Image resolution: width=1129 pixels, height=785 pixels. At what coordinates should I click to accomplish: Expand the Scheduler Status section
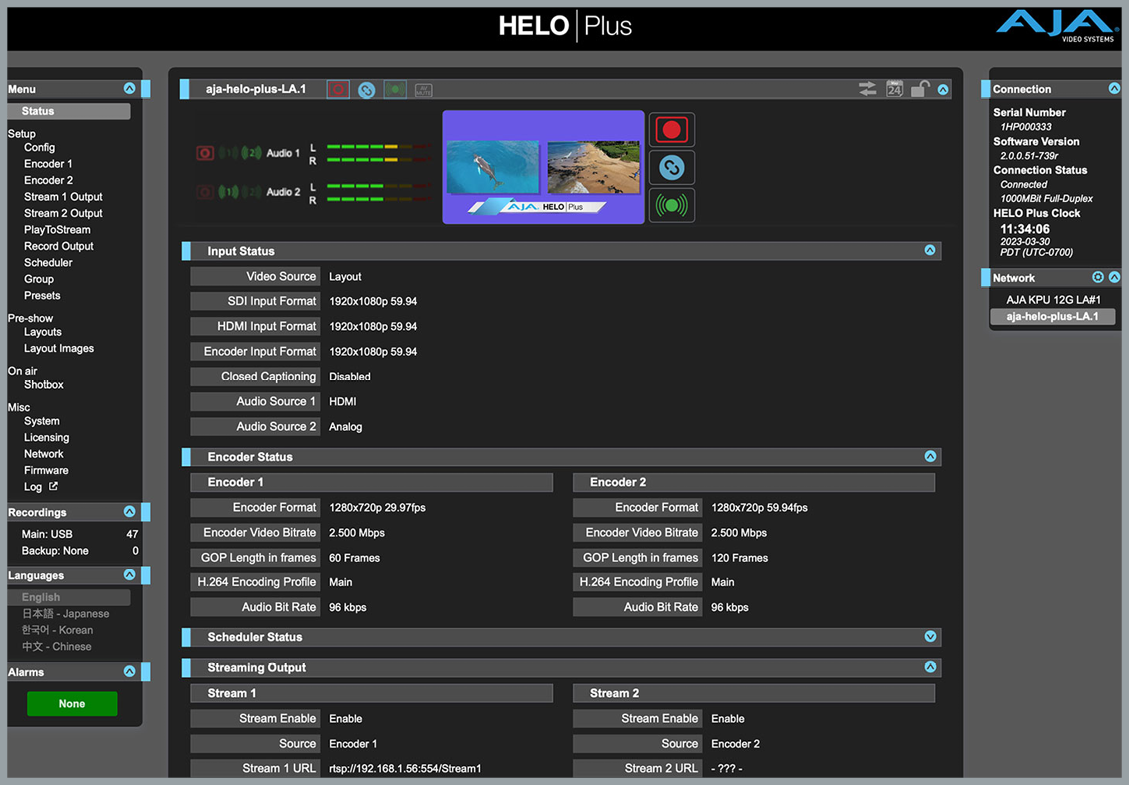pos(930,637)
